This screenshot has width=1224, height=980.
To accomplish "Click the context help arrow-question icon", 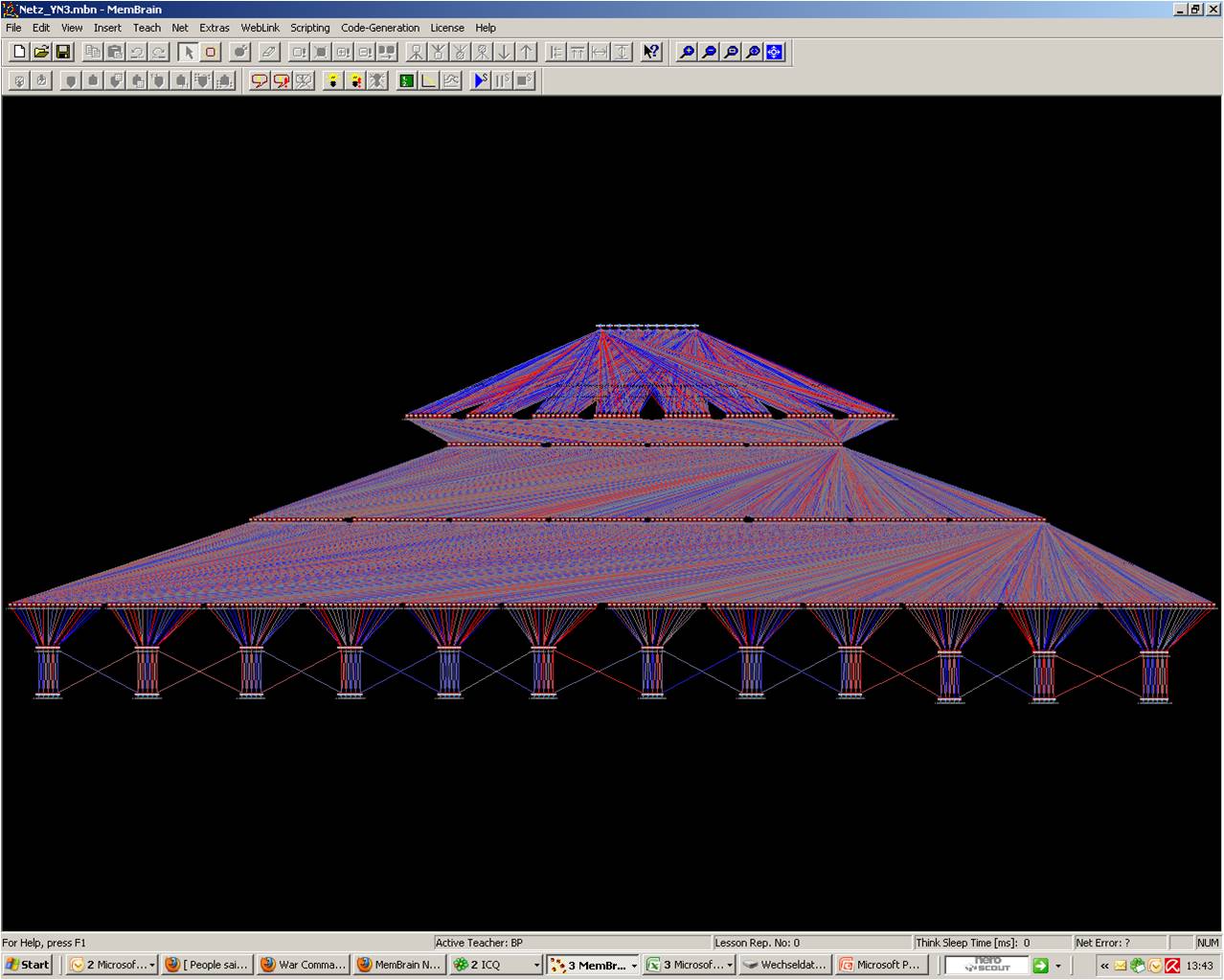I will [651, 52].
